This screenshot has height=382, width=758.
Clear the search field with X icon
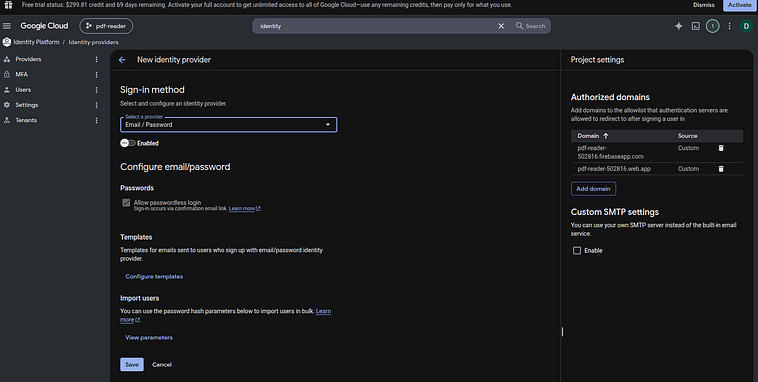[501, 26]
